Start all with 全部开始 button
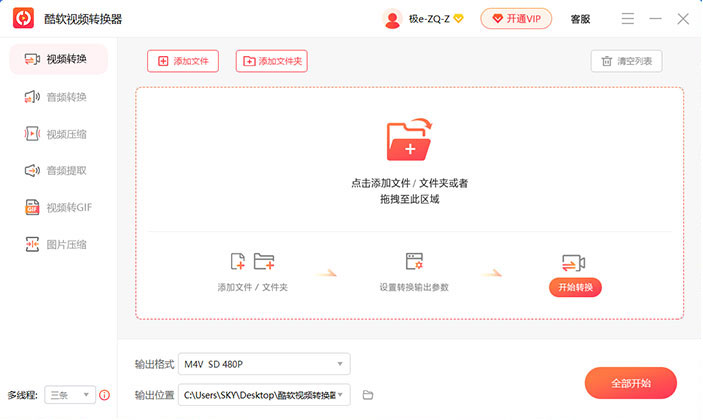This screenshot has height=420, width=703. [631, 383]
